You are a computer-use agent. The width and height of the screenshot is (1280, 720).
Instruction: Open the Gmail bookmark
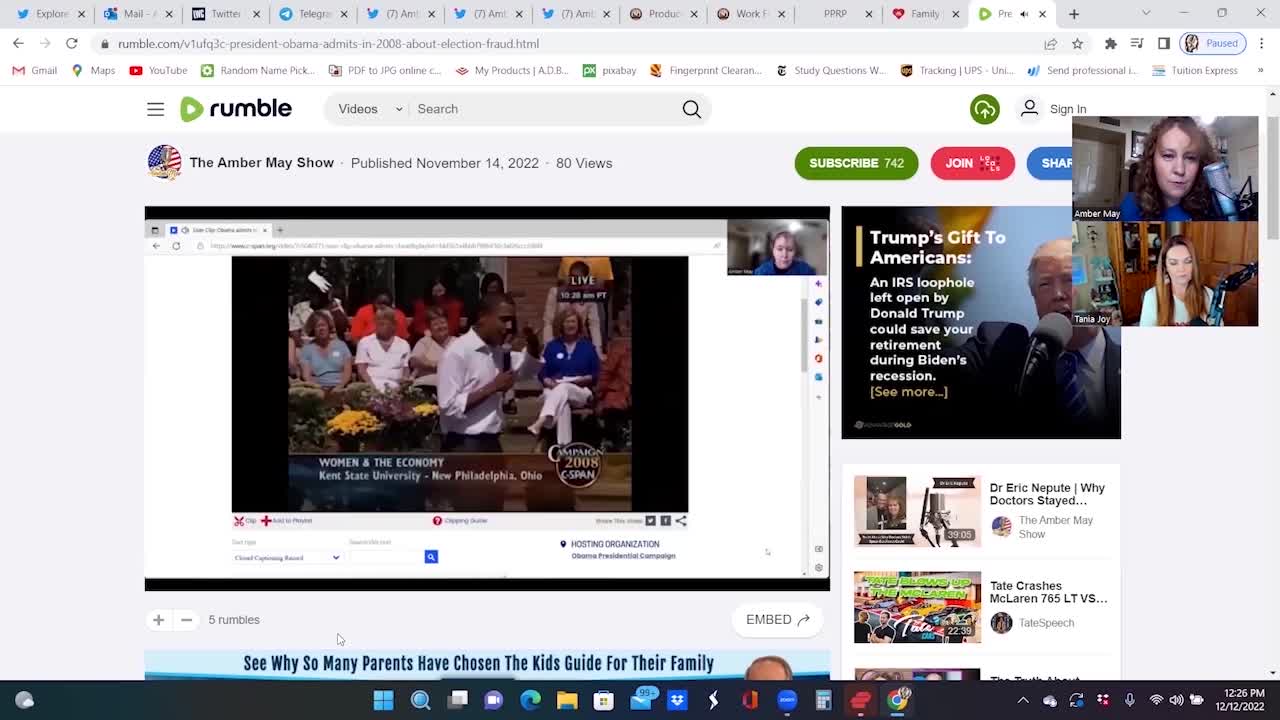click(x=35, y=71)
